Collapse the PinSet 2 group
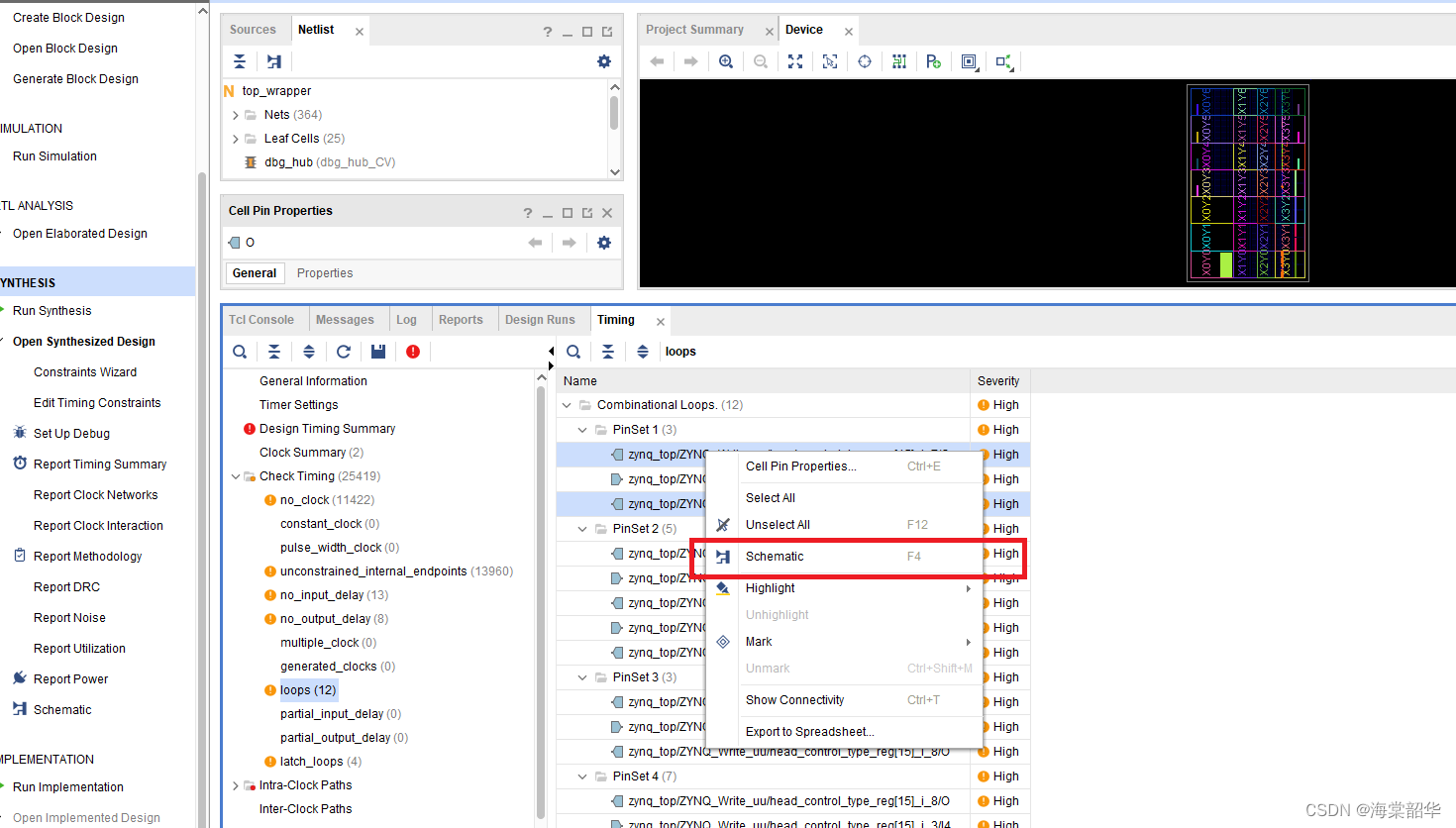The height and width of the screenshot is (828, 1456). (x=582, y=529)
